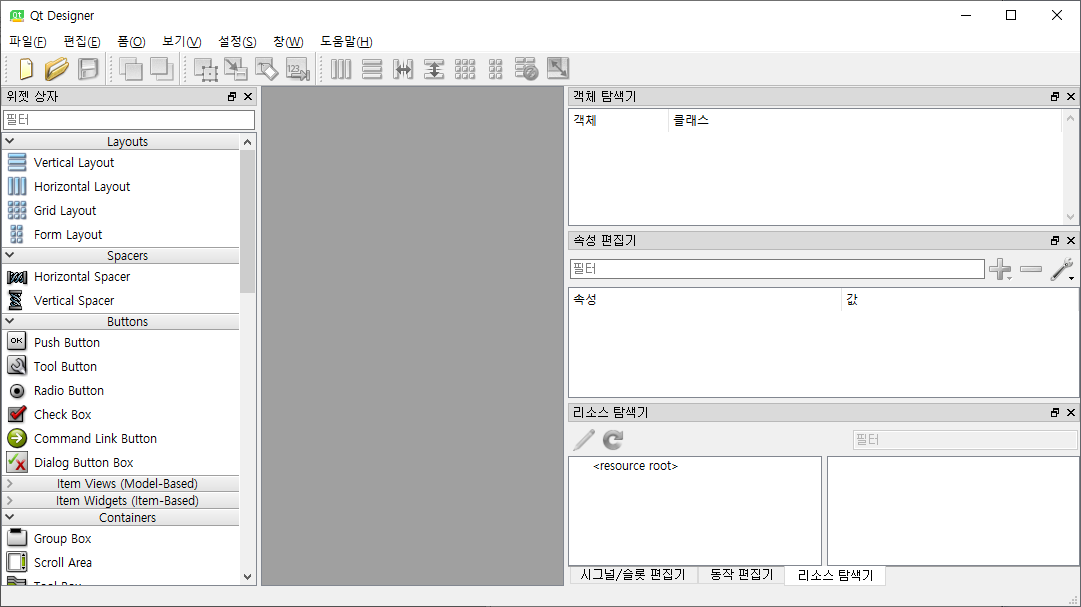The image size is (1081, 607).
Task: Switch to Edit Buddies mode
Action: [x=267, y=69]
